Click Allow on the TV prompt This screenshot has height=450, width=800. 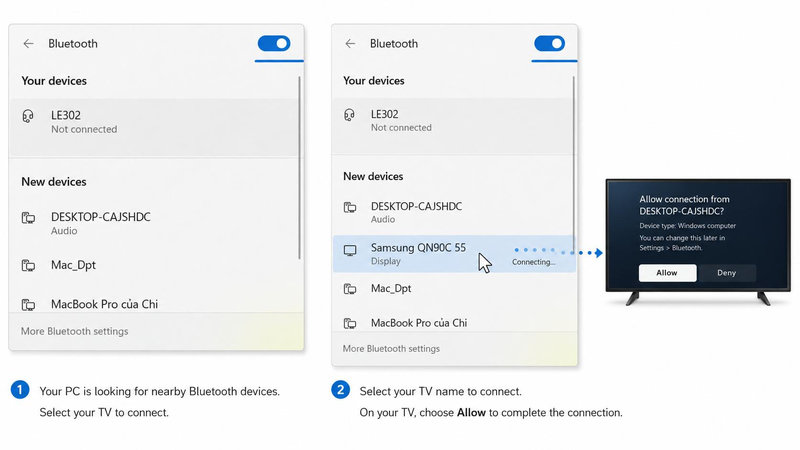667,273
